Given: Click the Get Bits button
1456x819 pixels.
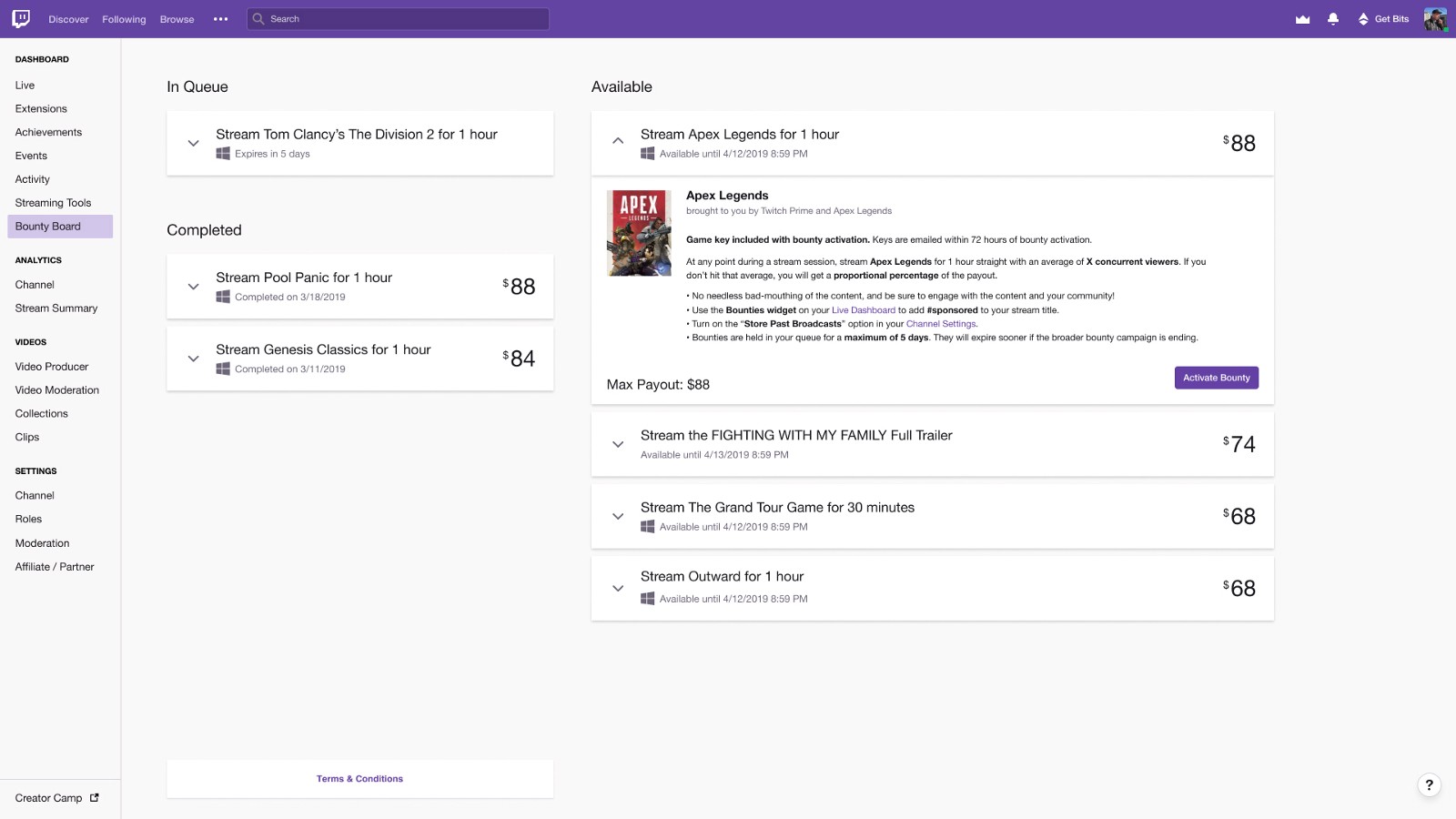Looking at the screenshot, I should 1383,19.
